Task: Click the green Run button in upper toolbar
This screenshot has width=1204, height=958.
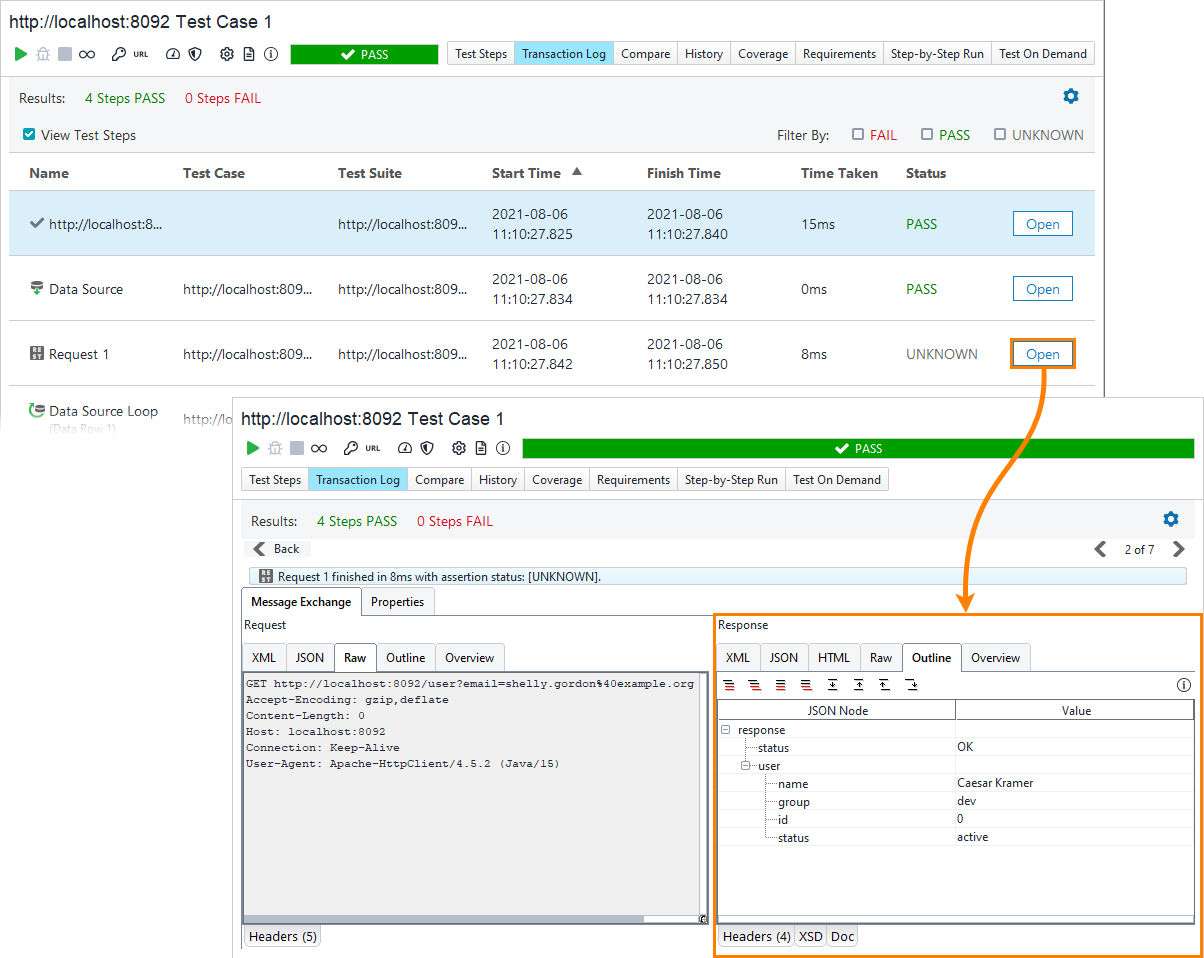Action: [x=21, y=54]
